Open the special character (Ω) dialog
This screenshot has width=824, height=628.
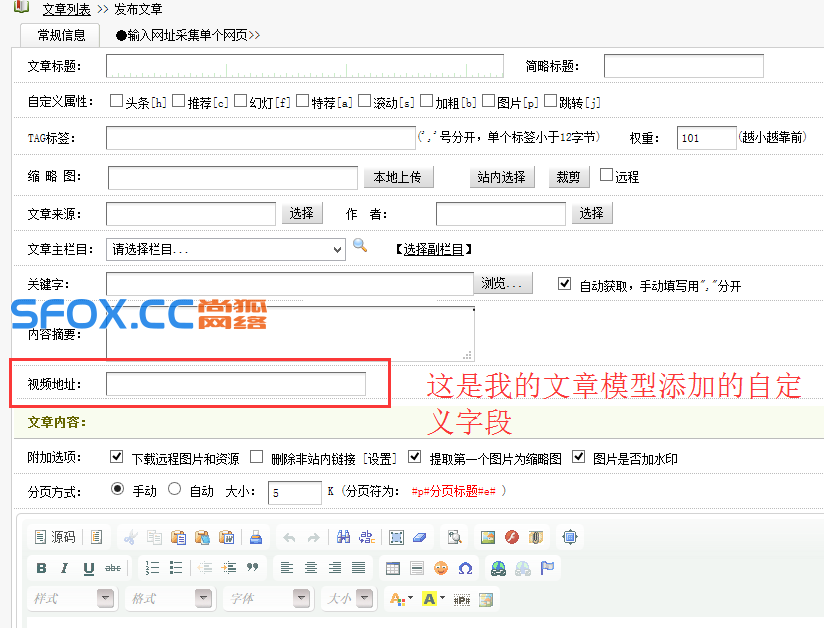465,568
